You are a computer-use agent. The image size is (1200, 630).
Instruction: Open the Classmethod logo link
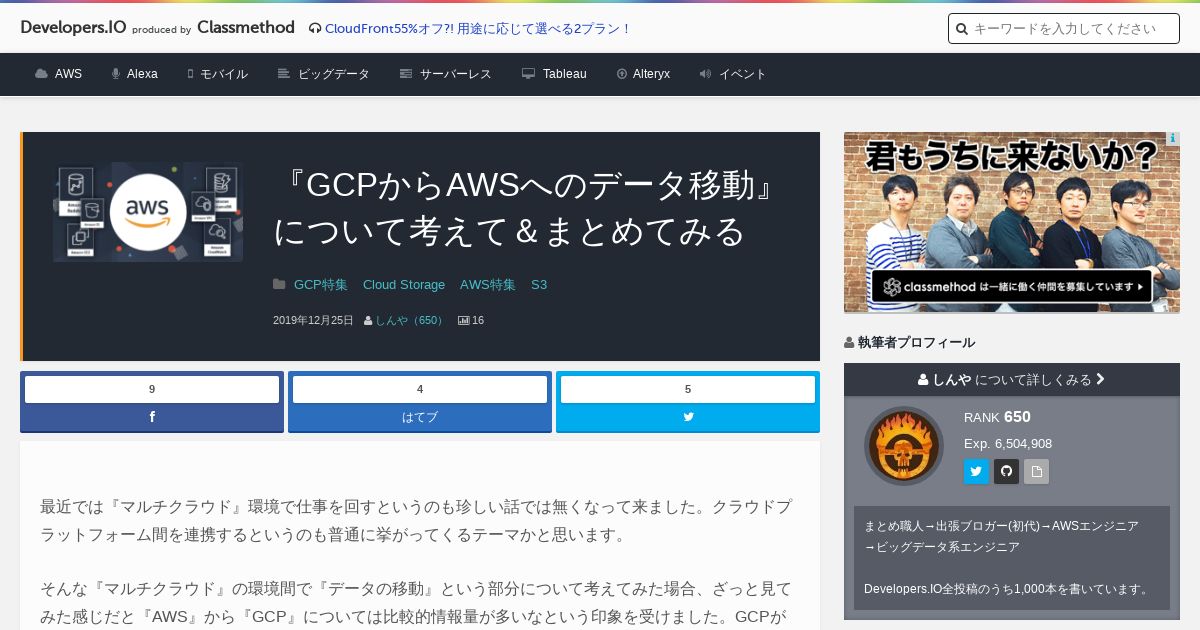pos(246,27)
